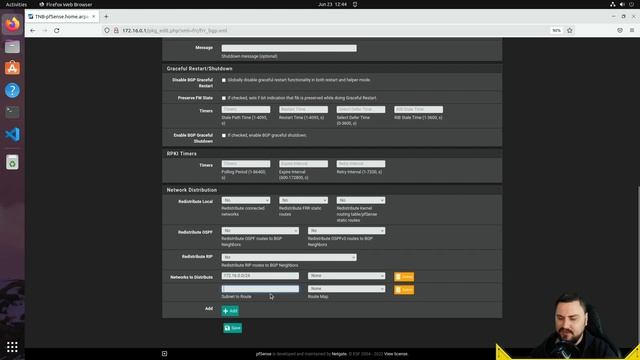Screen dimensions: 640x360
Task: Open Redistribute connected networks dropdown
Action: [246, 200]
